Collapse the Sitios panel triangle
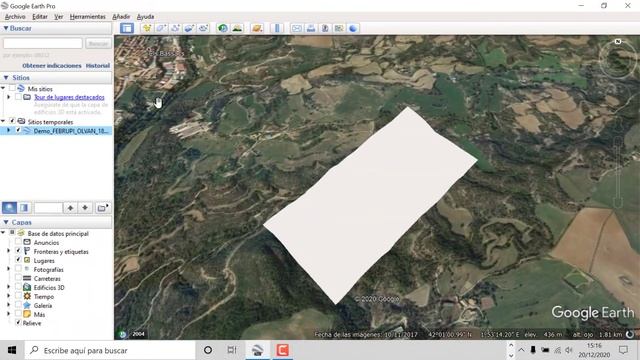This screenshot has height=360, width=640. [x=6, y=78]
